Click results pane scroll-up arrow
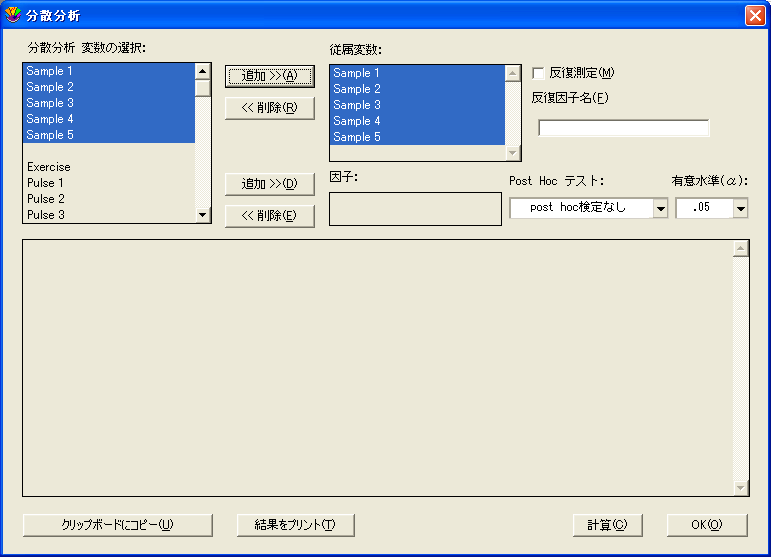 (741, 249)
